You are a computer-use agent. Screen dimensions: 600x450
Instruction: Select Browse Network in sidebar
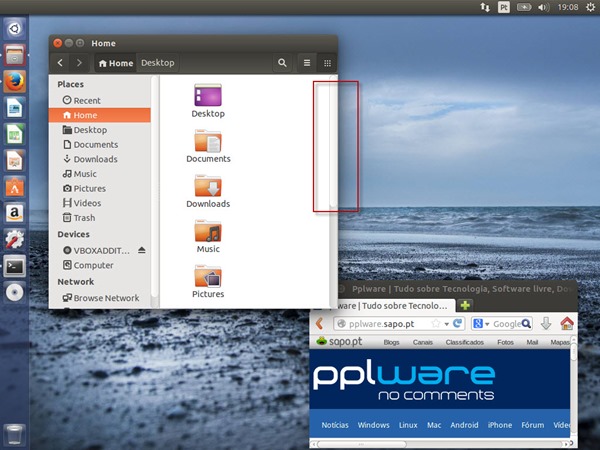[x=99, y=298]
